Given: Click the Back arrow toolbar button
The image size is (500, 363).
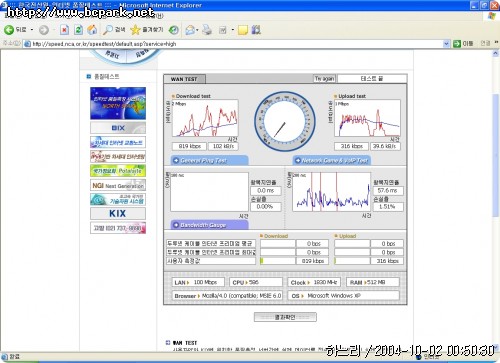Looking at the screenshot, I should coord(9,30).
